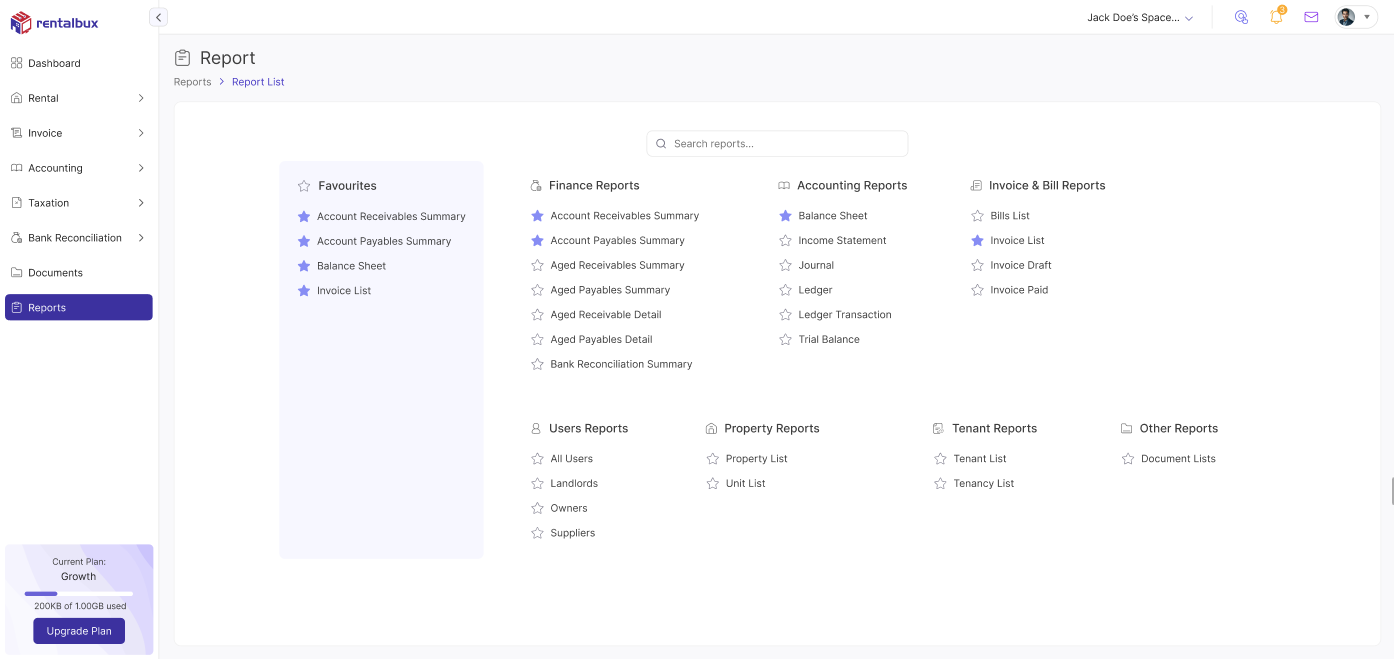Click the notification bell with 3 alerts
1394x659 pixels.
tap(1276, 16)
